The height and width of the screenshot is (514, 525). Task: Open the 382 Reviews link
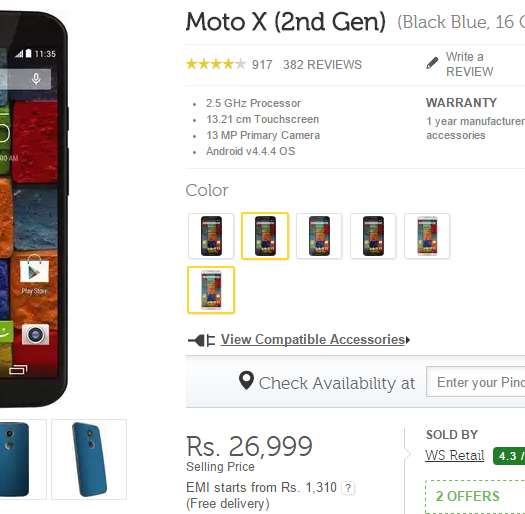point(322,65)
